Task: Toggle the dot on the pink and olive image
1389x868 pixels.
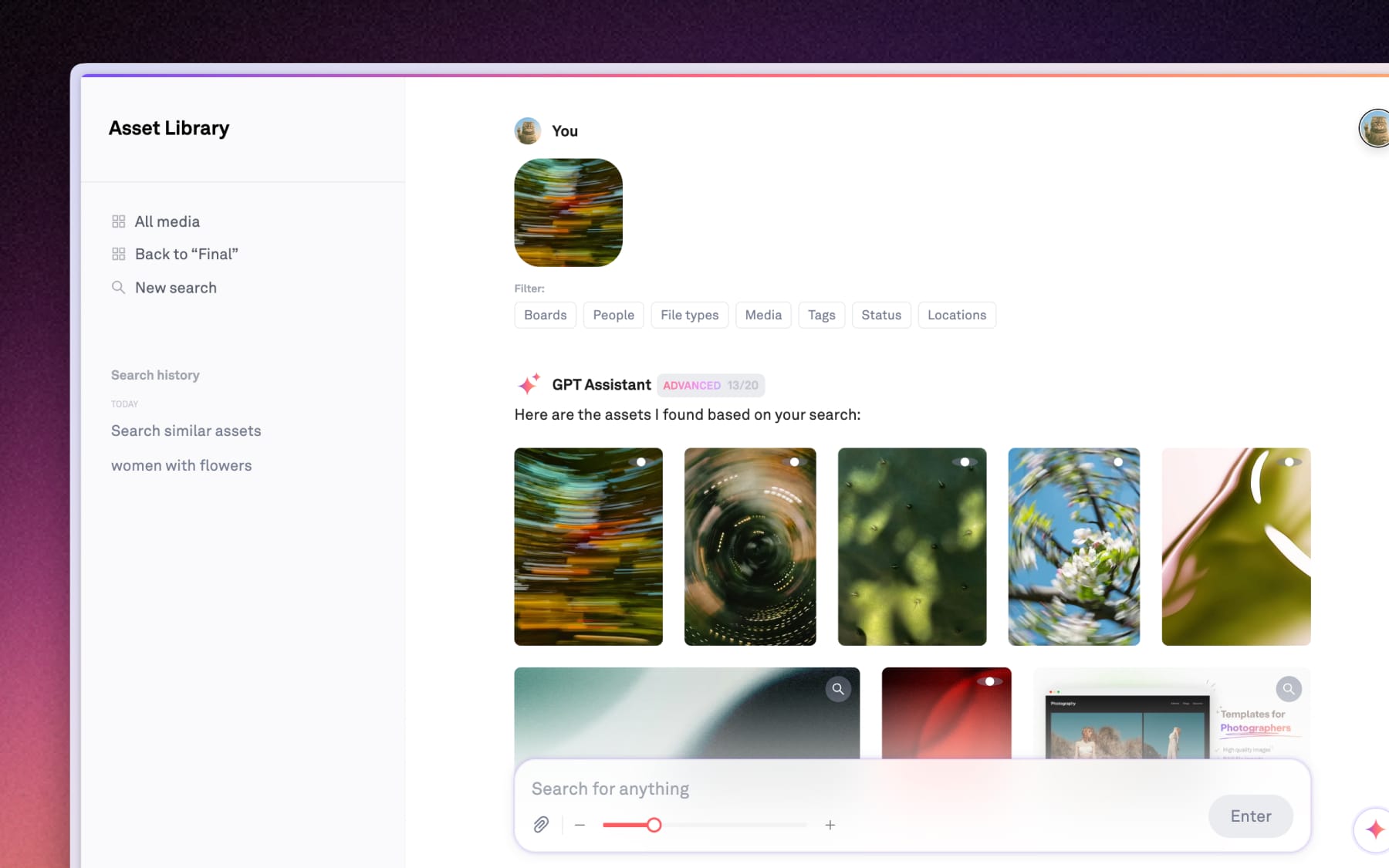Action: [1289, 462]
